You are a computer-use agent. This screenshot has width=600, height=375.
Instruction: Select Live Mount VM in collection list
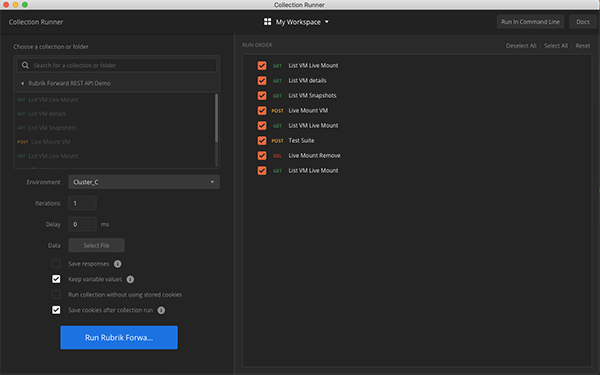(x=51, y=142)
